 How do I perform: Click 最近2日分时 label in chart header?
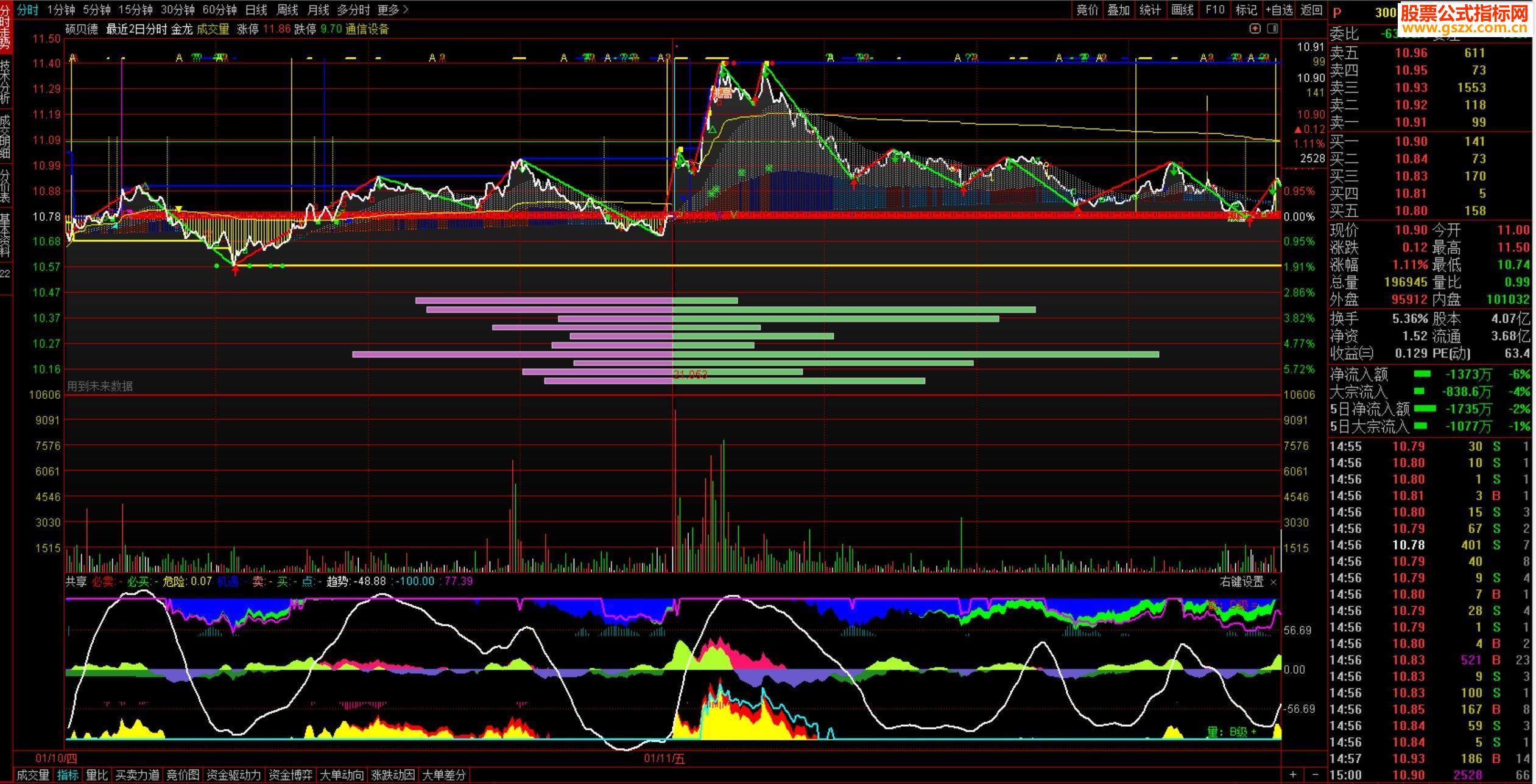pyautogui.click(x=136, y=29)
